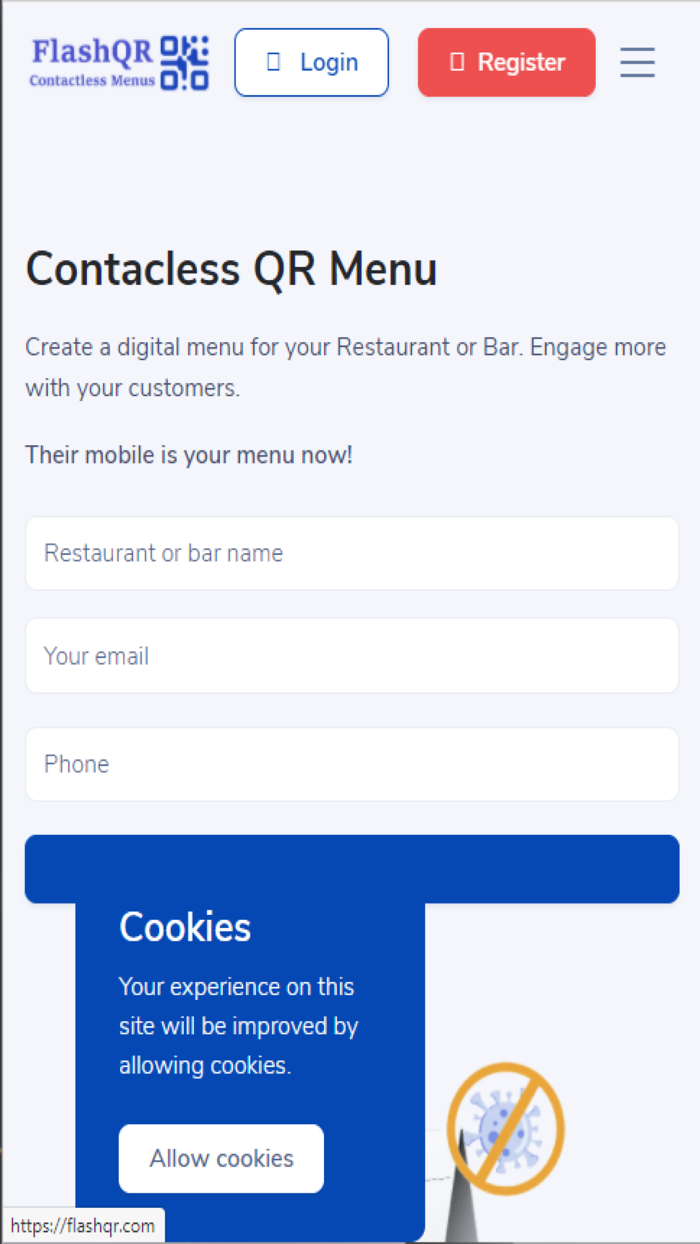This screenshot has width=700, height=1244.
Task: Click the 'Restaurant or bar name' field
Action: tap(351, 553)
